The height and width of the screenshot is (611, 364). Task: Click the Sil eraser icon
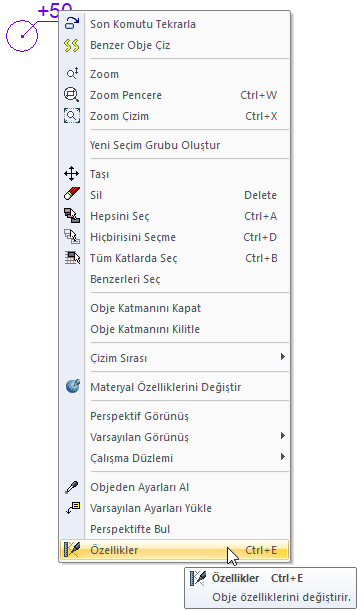pyautogui.click(x=72, y=195)
